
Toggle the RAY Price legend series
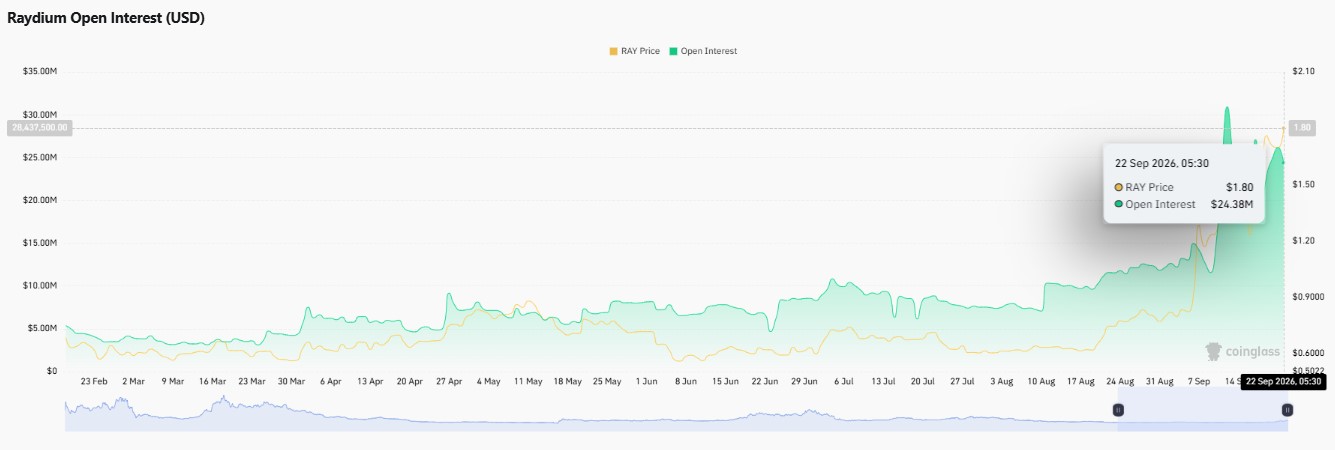pos(634,51)
